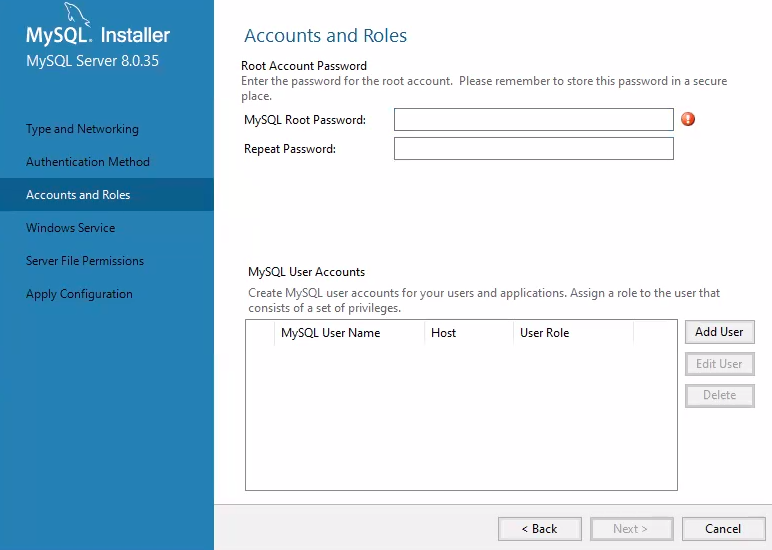The width and height of the screenshot is (772, 550).
Task: Click the Root Account Password label
Action: (x=304, y=66)
